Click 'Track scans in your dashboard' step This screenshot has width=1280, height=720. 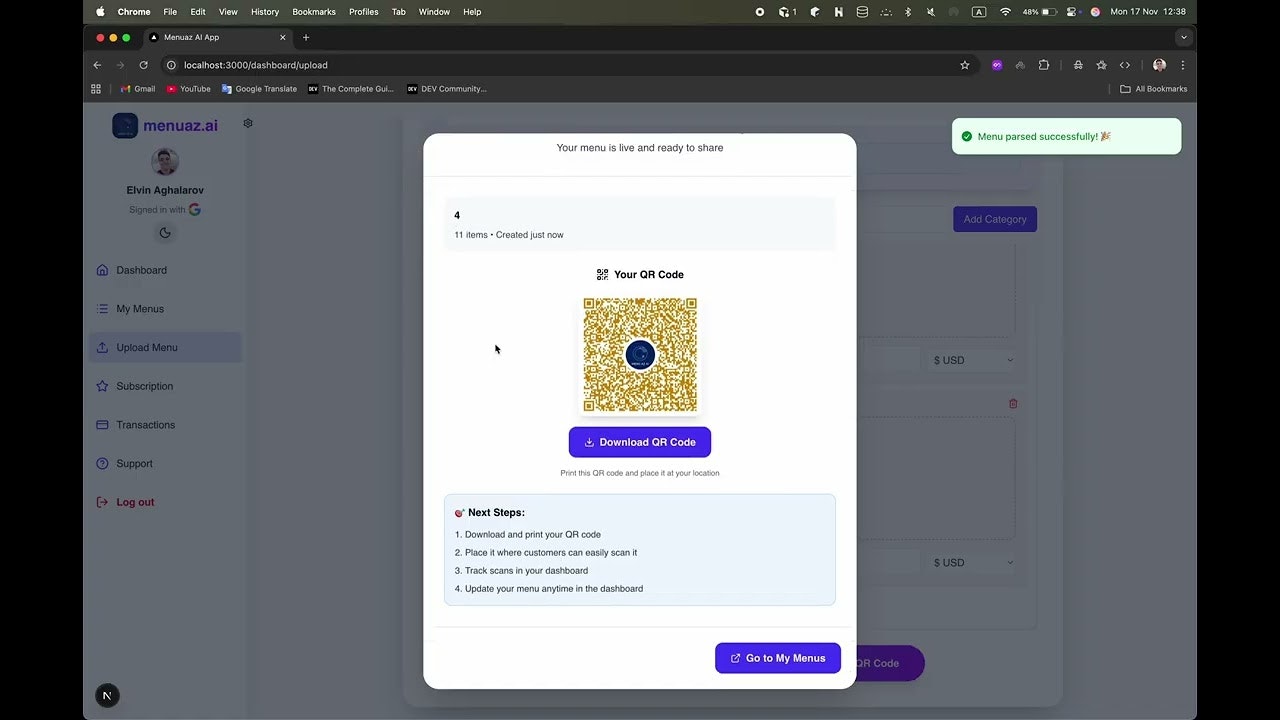coord(521,571)
